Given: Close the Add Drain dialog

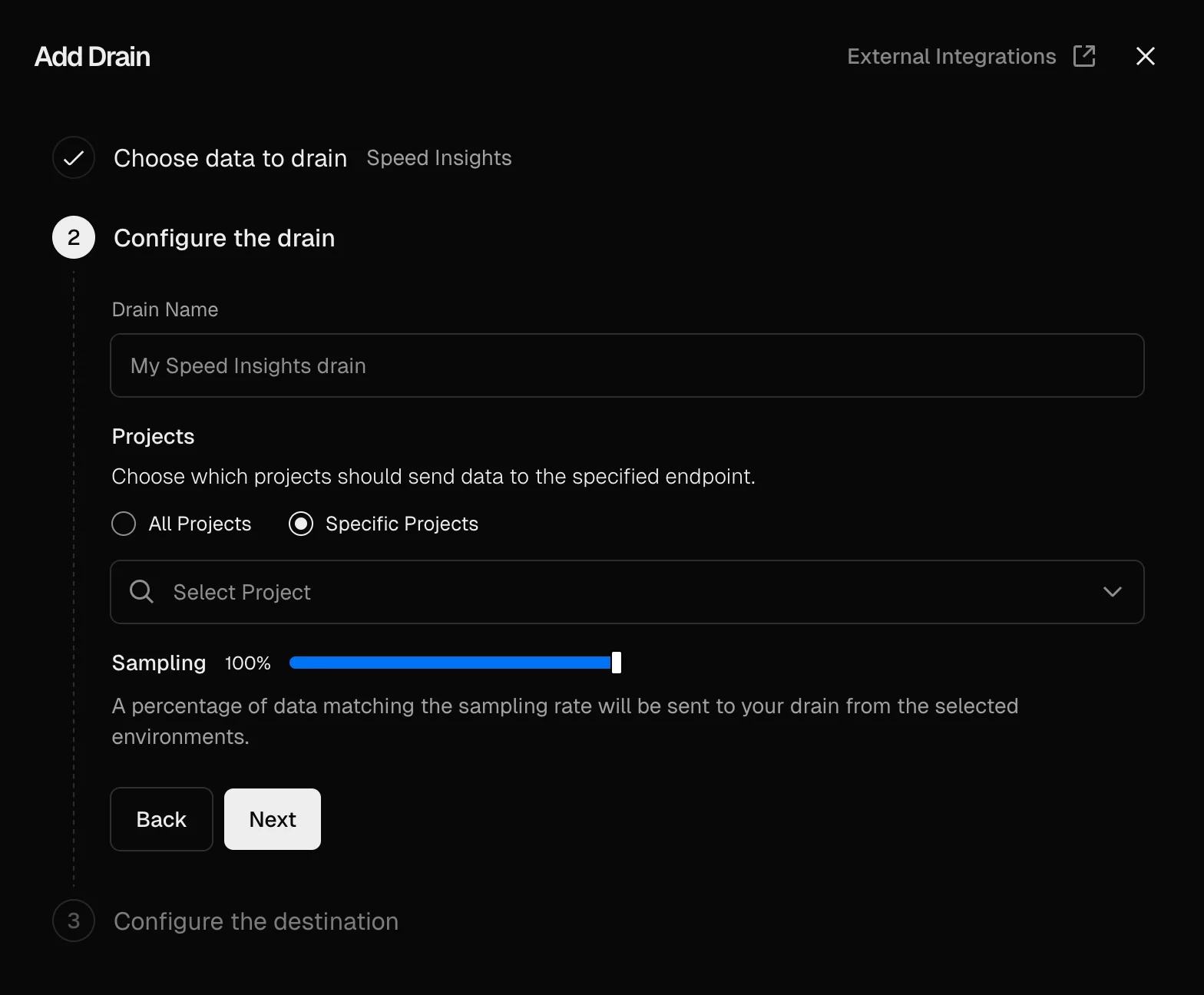Looking at the screenshot, I should coord(1145,56).
